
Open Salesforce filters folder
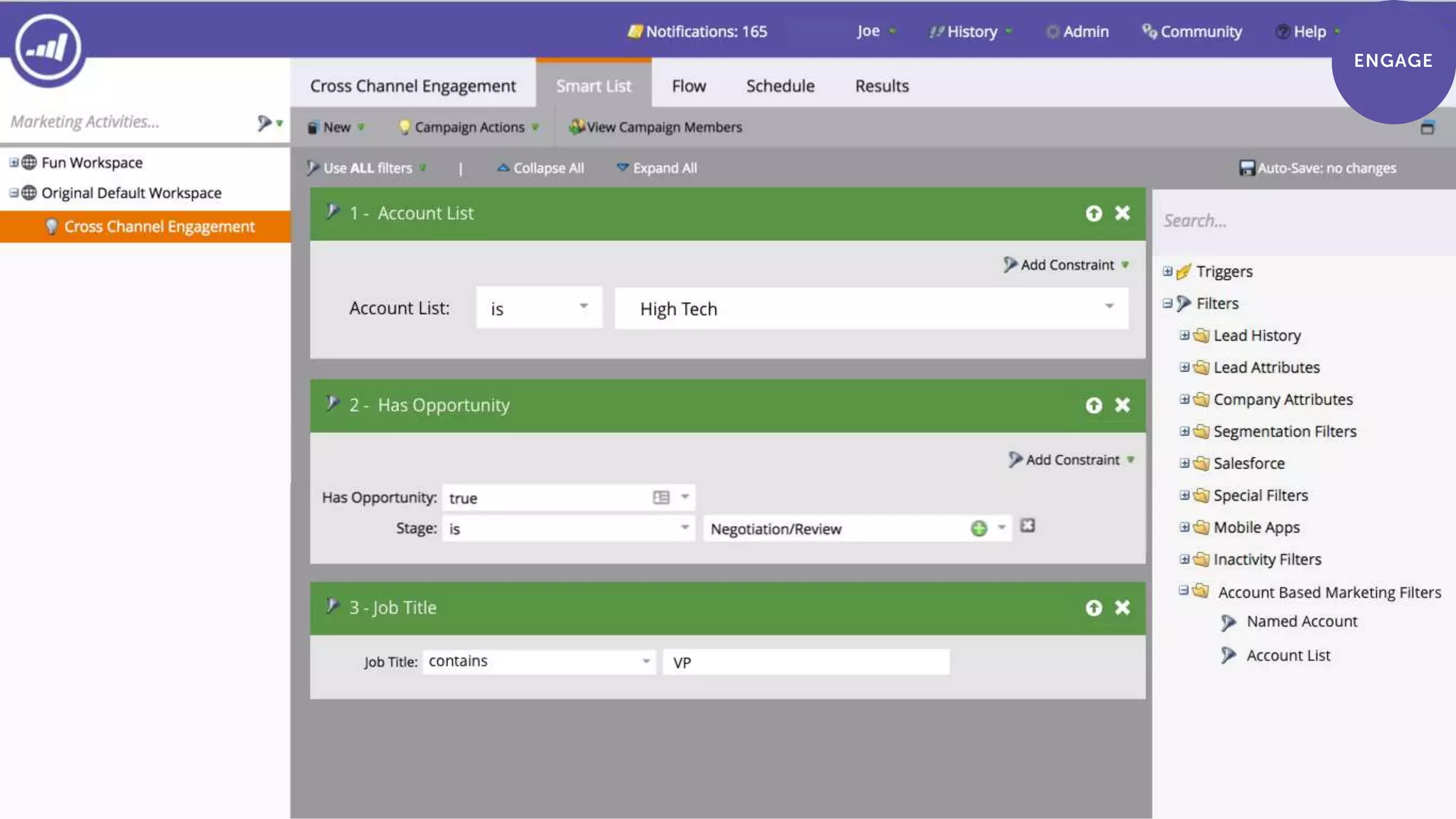(x=1248, y=464)
